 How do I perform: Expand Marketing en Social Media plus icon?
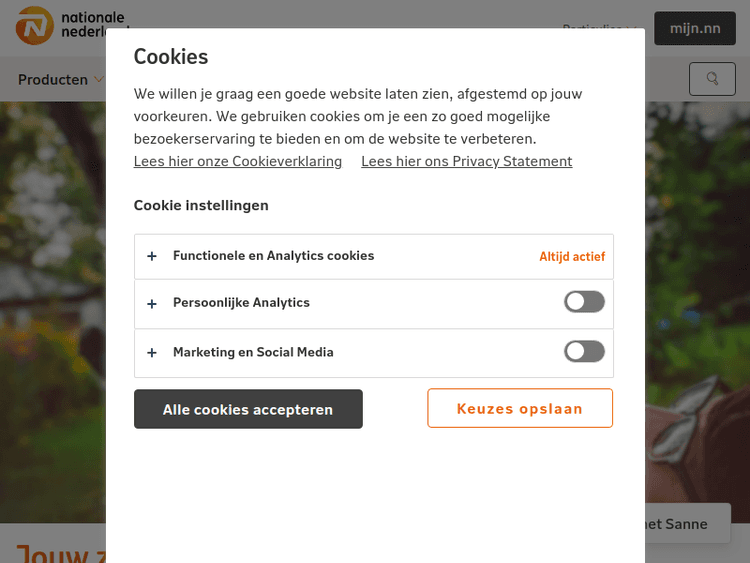(152, 353)
